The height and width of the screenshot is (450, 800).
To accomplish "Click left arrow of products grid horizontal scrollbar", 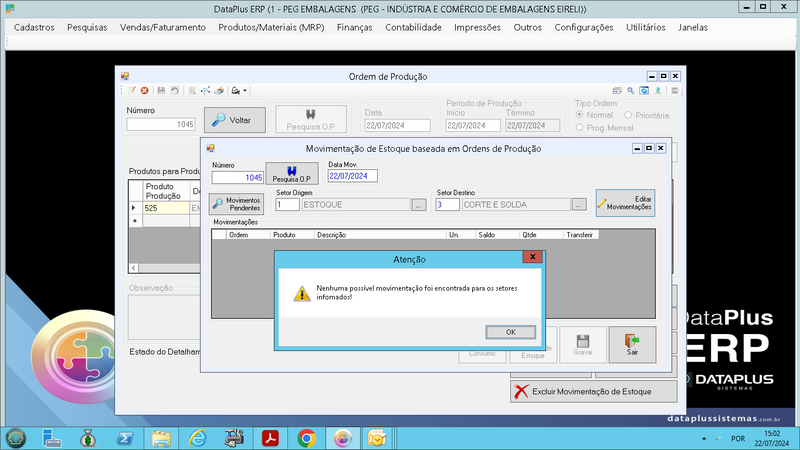I will (x=134, y=268).
